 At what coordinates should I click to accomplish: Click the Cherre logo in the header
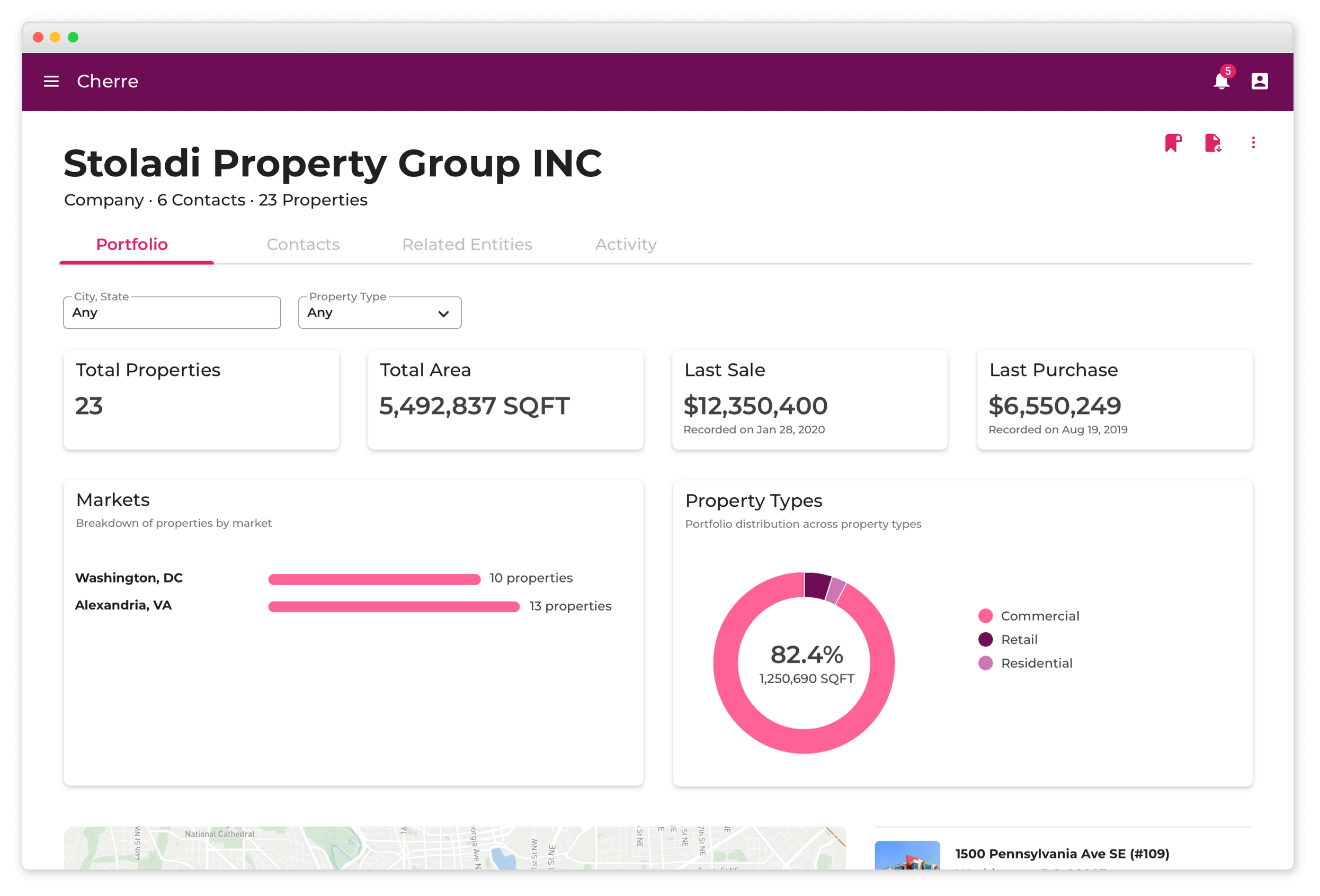107,81
